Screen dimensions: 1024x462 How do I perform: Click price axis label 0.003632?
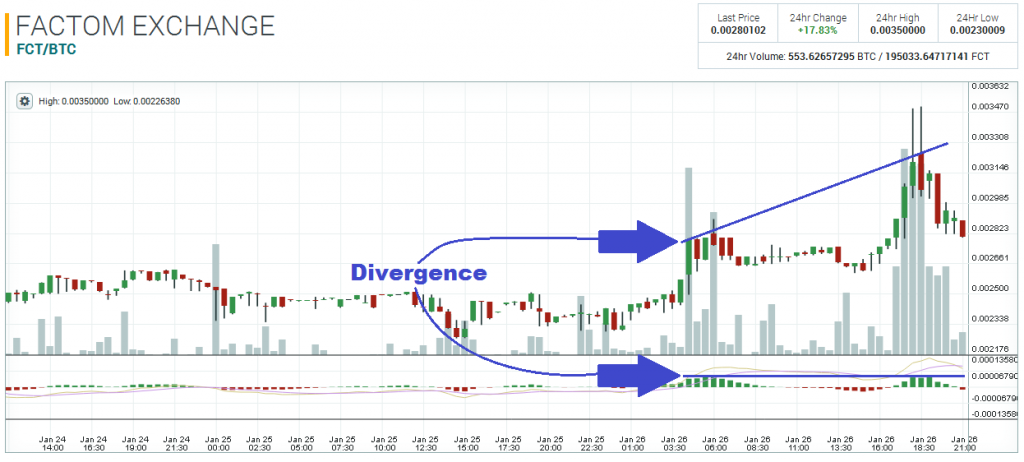click(989, 86)
